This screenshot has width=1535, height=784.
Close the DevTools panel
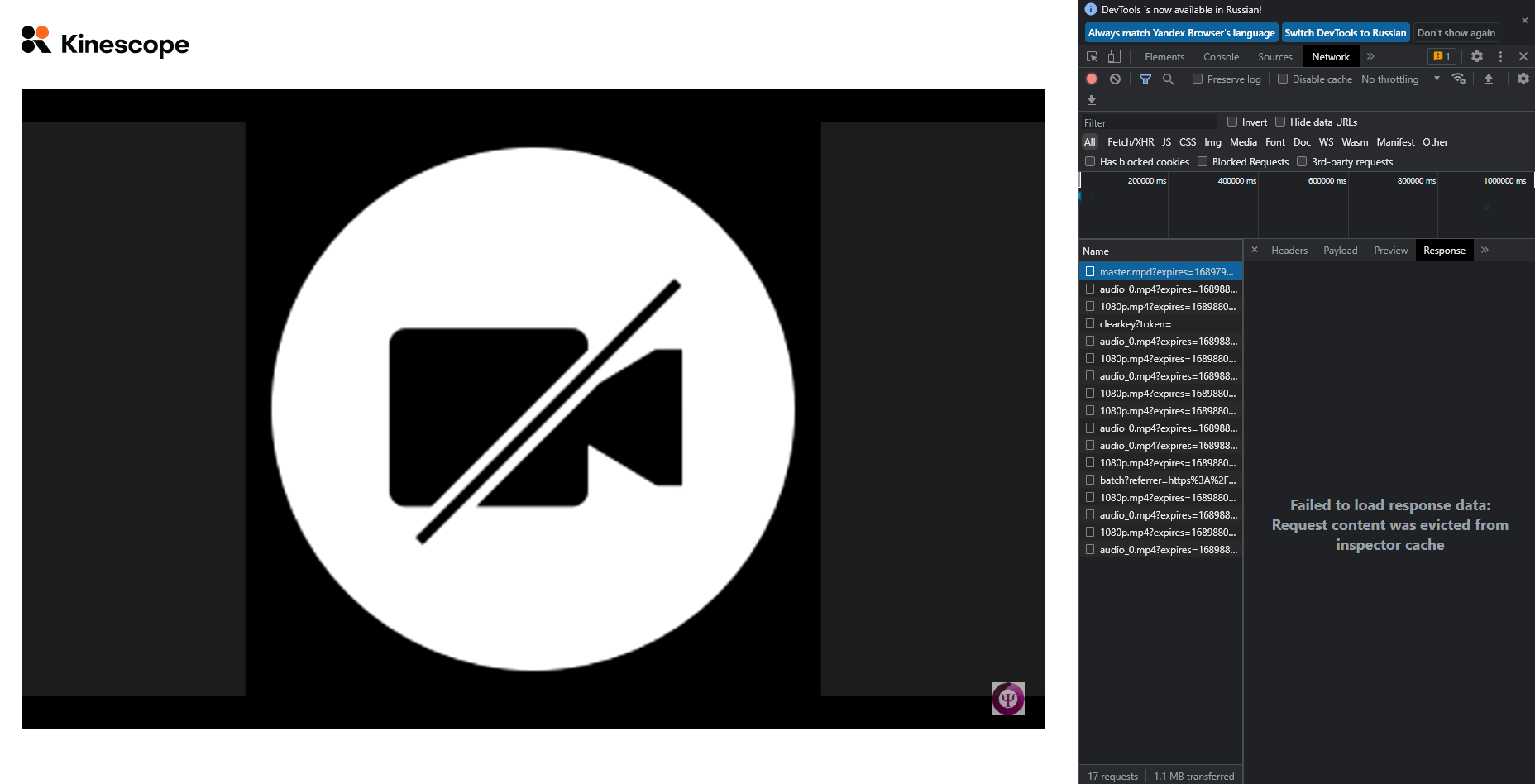(x=1523, y=56)
